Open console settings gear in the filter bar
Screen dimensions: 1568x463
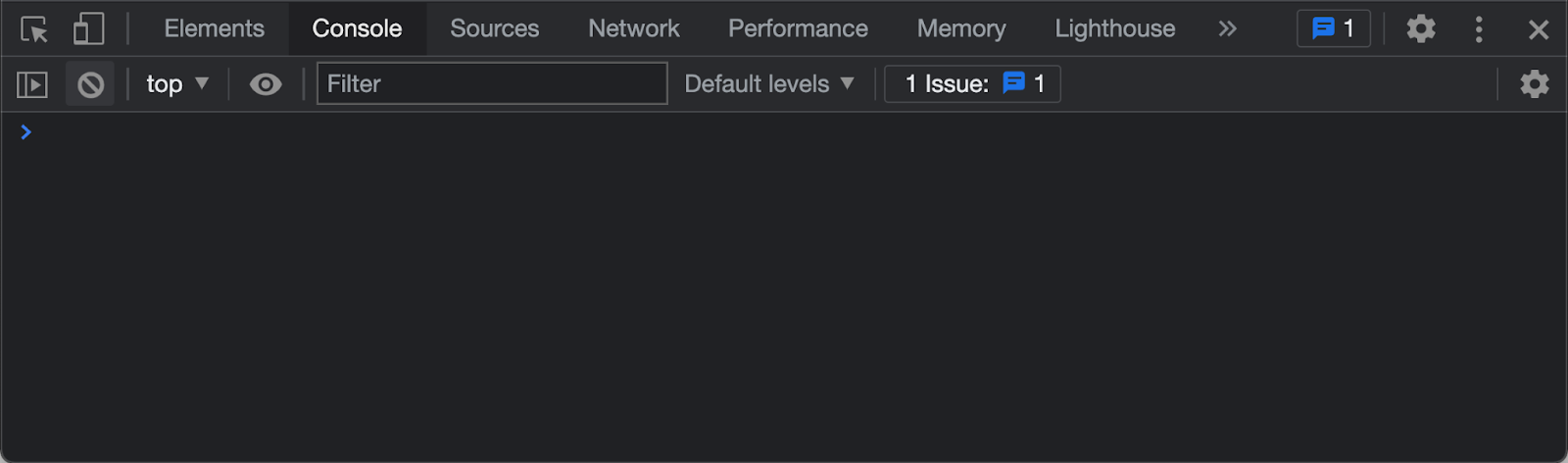pyautogui.click(x=1535, y=84)
